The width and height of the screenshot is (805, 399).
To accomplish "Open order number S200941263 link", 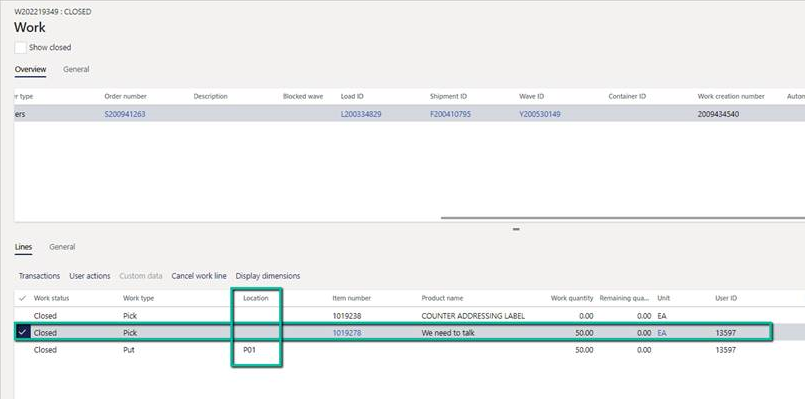I will (125, 114).
